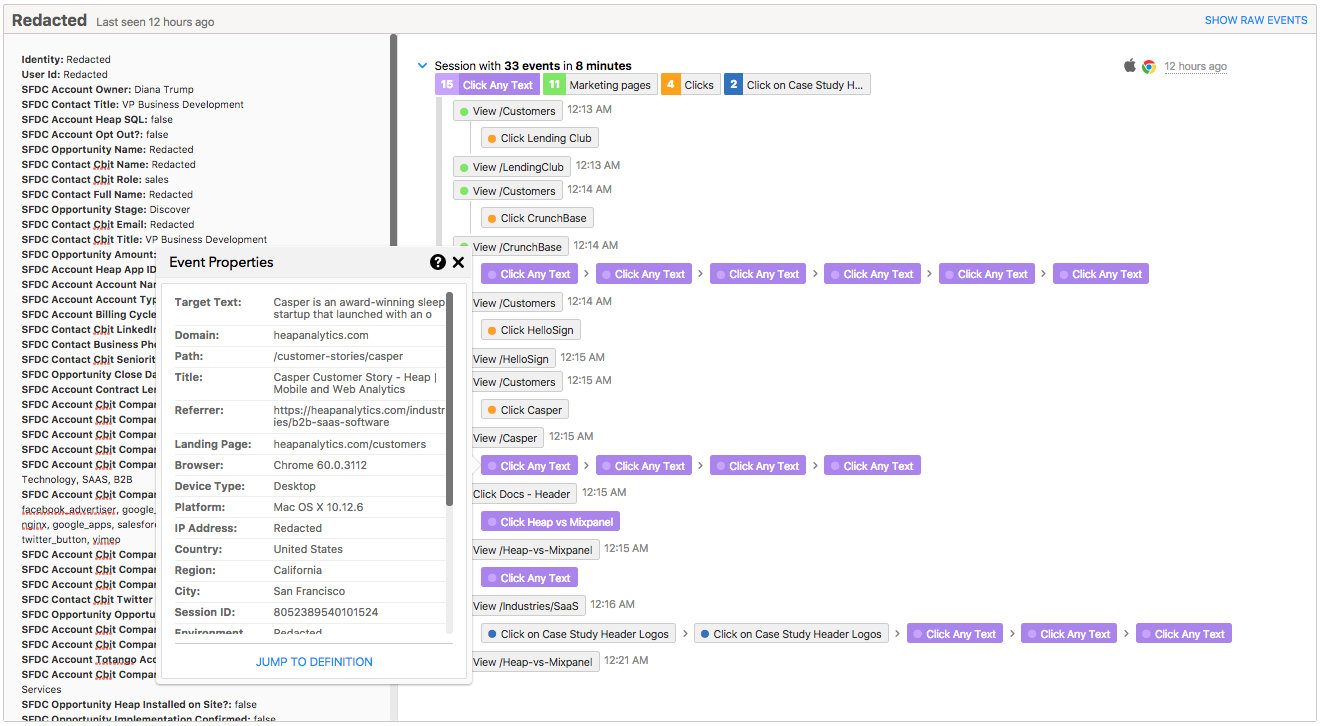The image size is (1321, 726).
Task: Click the second Case Study Header Logos event
Action: pos(791,634)
